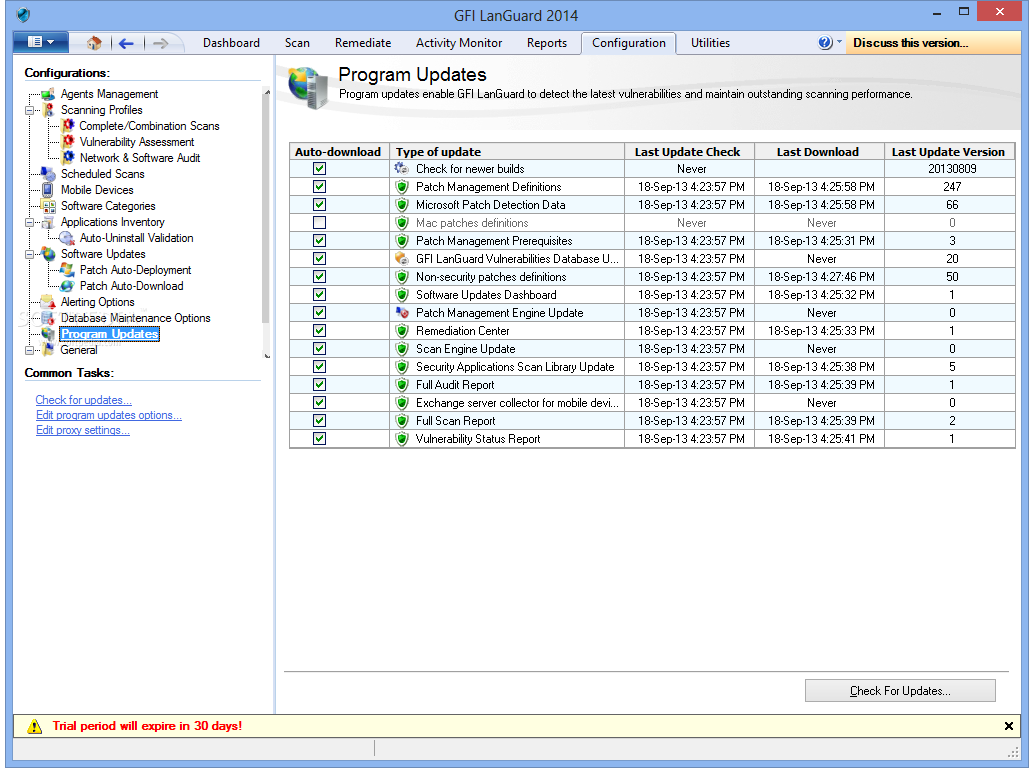Screen dimensions: 1029x768
Task: Click the shield icon for Patch Management Definitions
Action: (402, 186)
